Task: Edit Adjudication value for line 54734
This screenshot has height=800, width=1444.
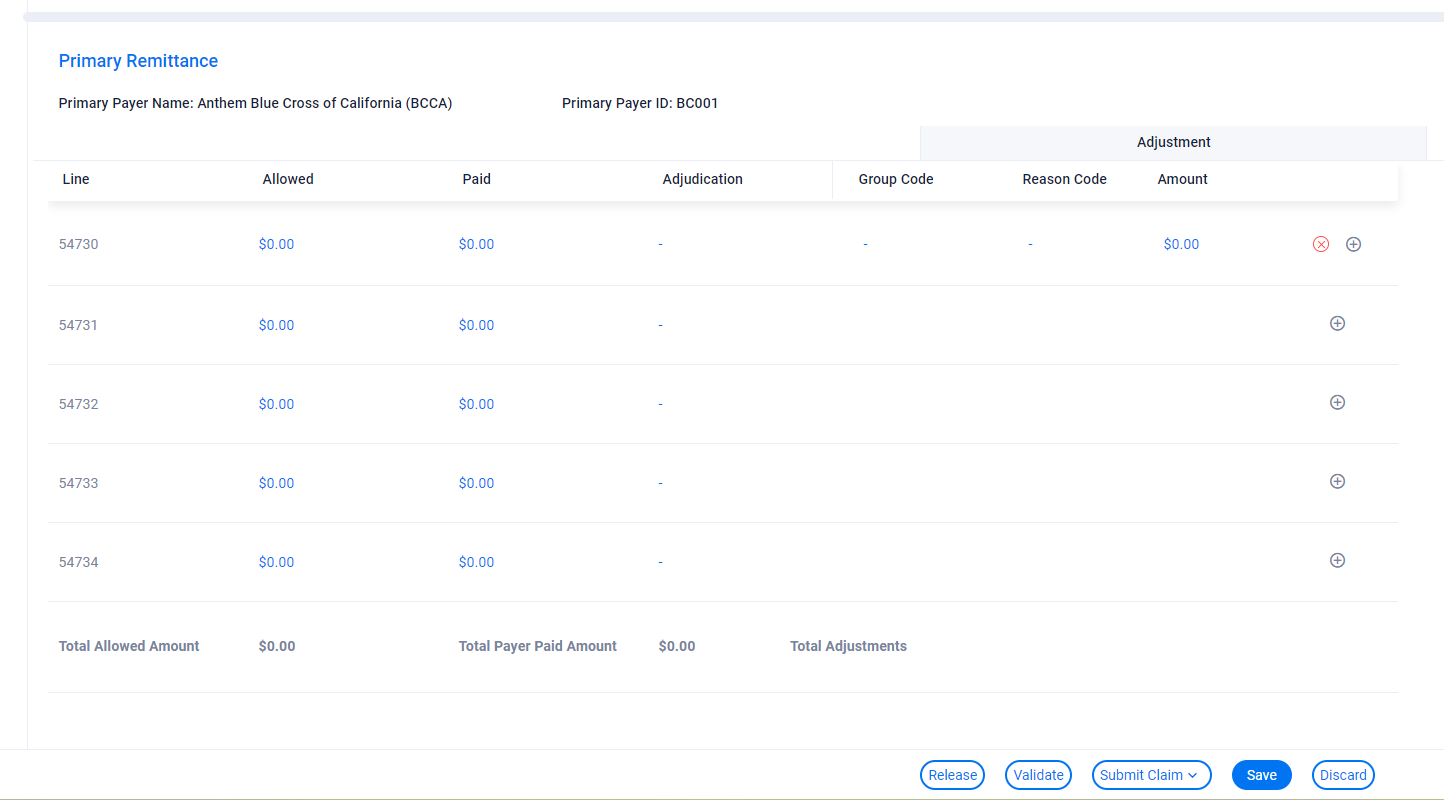Action: pos(661,562)
